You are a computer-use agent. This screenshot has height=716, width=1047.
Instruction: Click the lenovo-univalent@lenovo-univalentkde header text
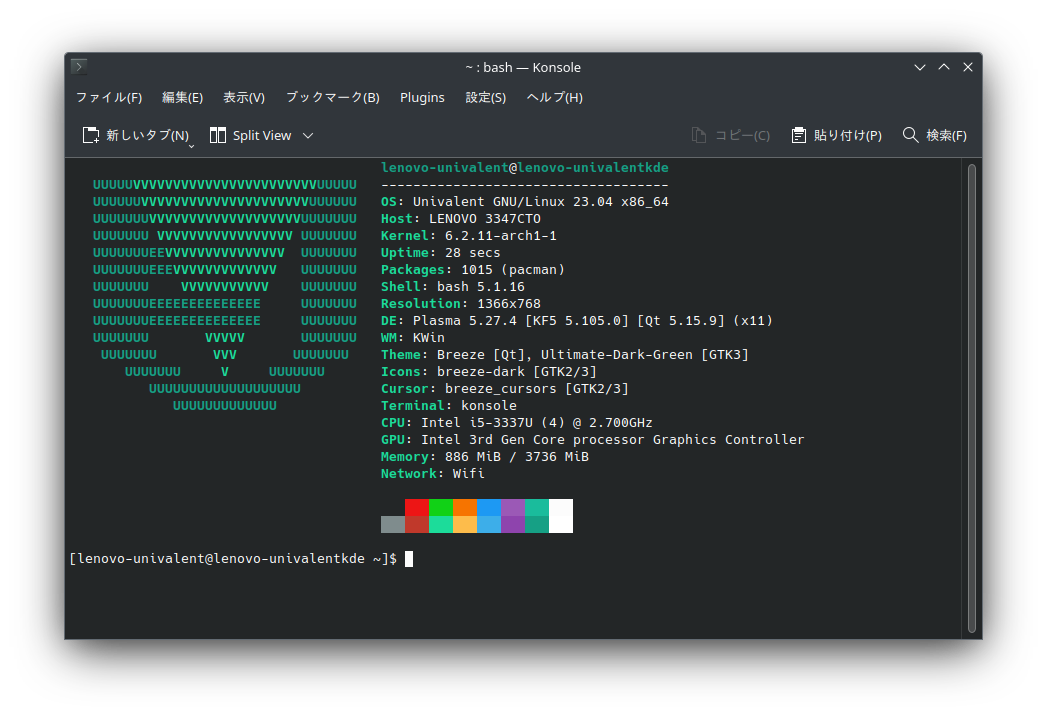(525, 168)
